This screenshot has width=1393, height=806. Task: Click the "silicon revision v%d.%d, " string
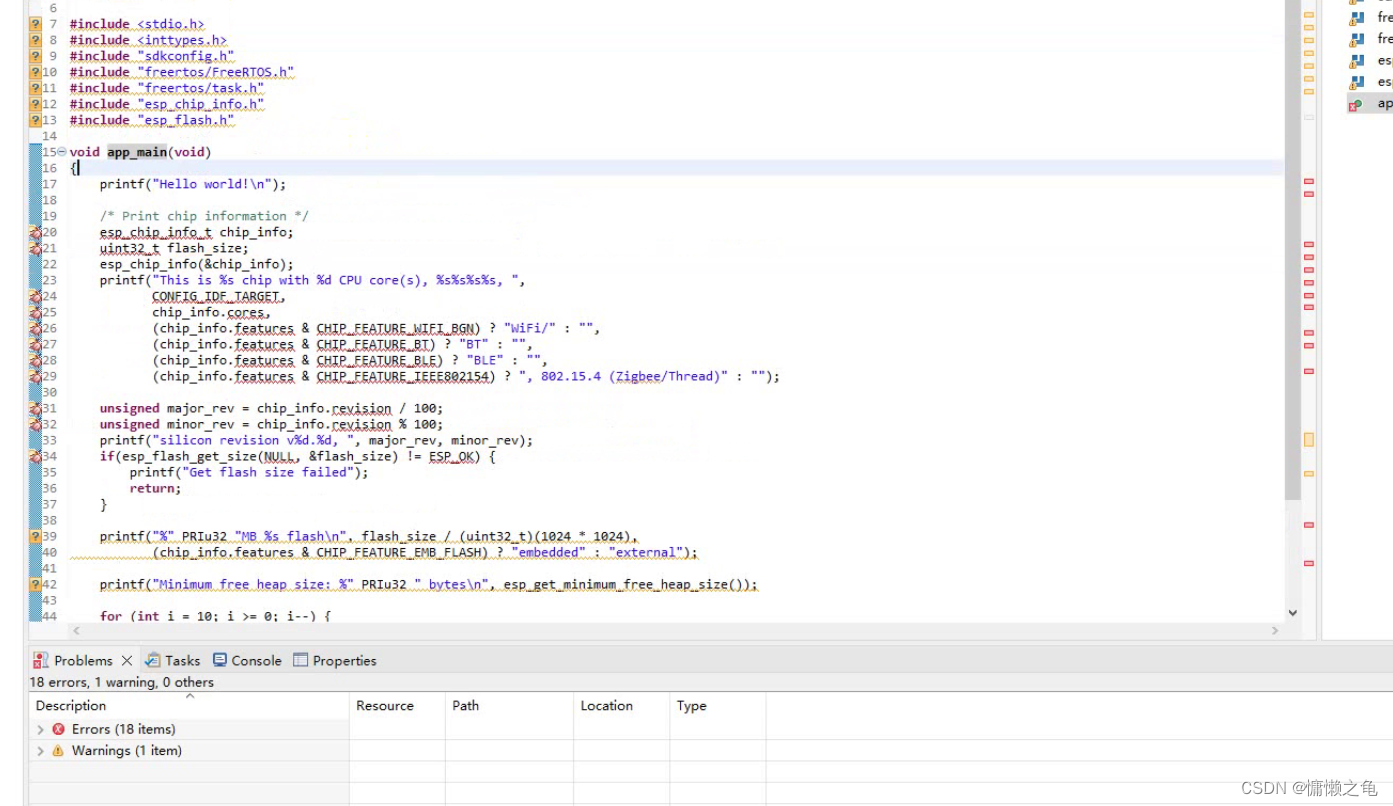tap(253, 440)
